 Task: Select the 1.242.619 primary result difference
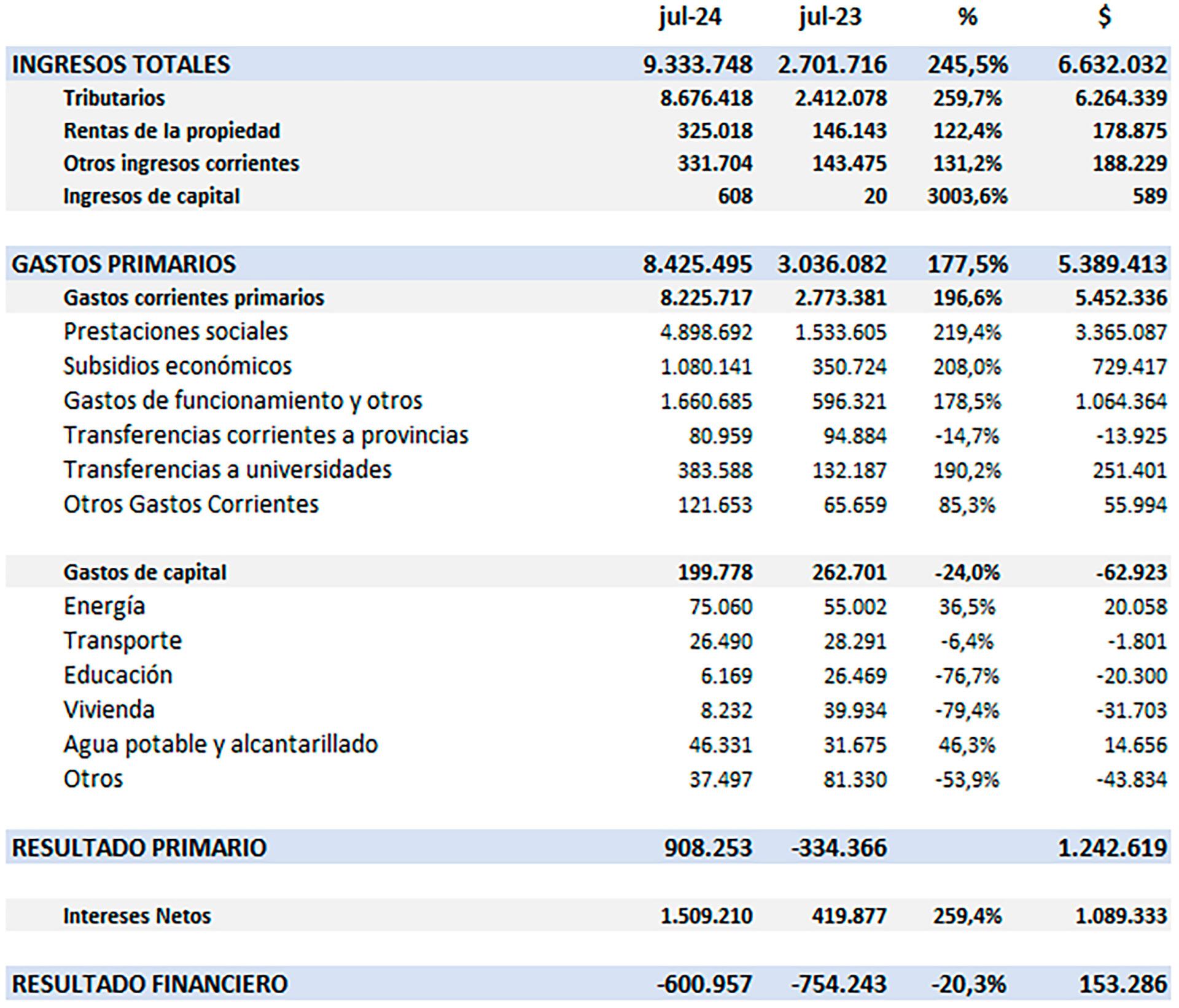1112,848
